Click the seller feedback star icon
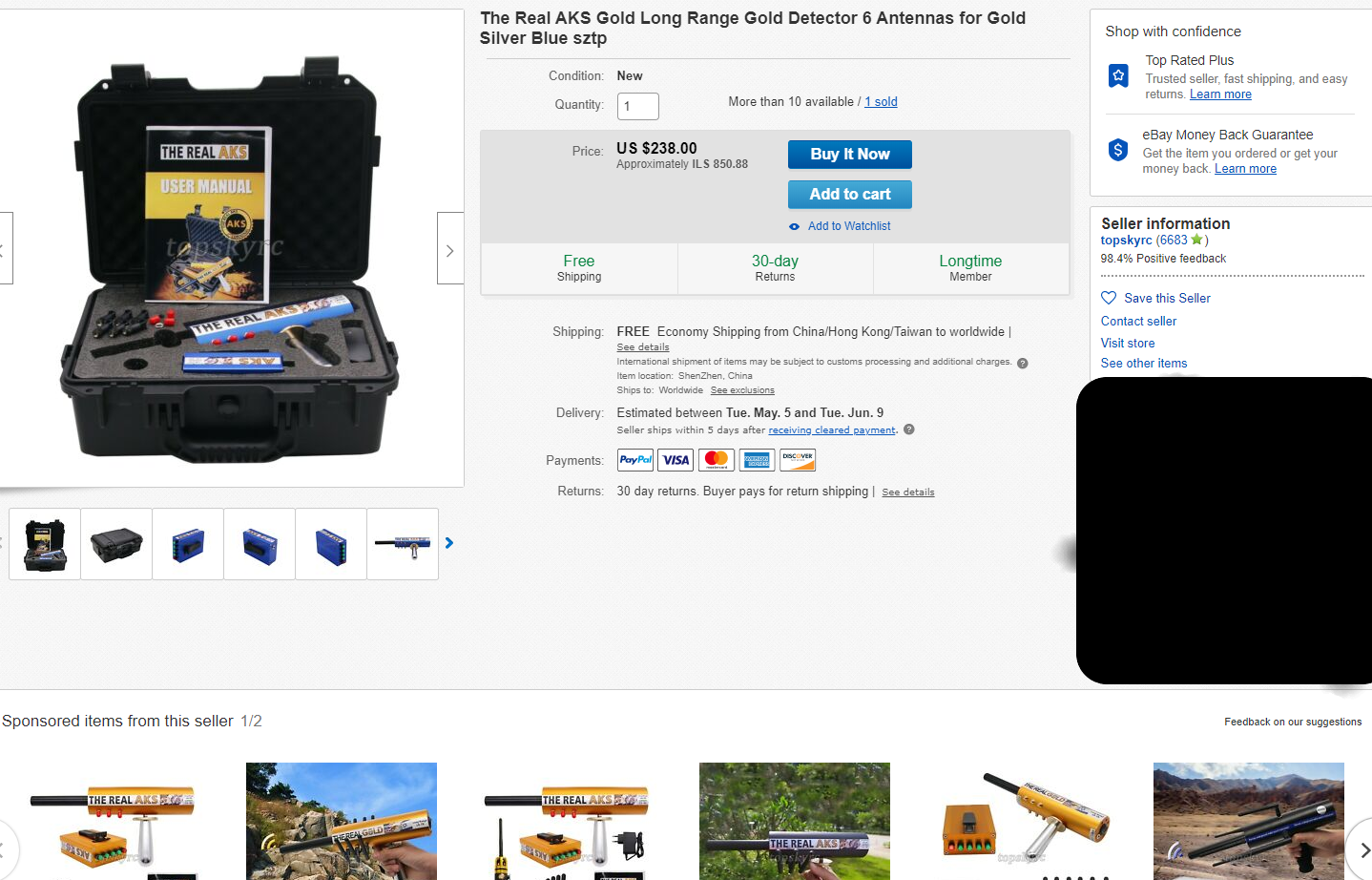Viewport: 1372px width, 880px height. coord(1196,240)
